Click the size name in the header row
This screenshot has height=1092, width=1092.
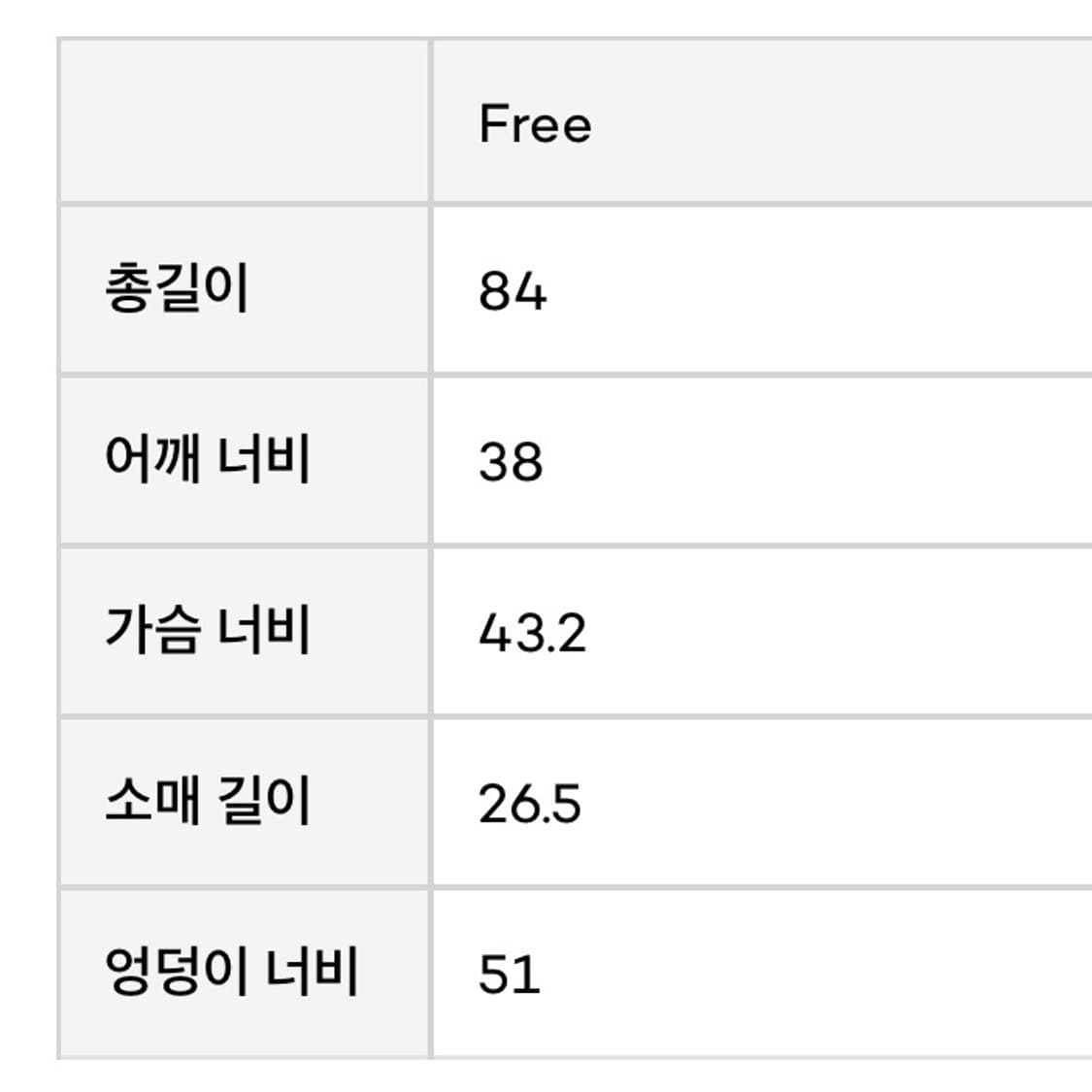click(x=535, y=124)
